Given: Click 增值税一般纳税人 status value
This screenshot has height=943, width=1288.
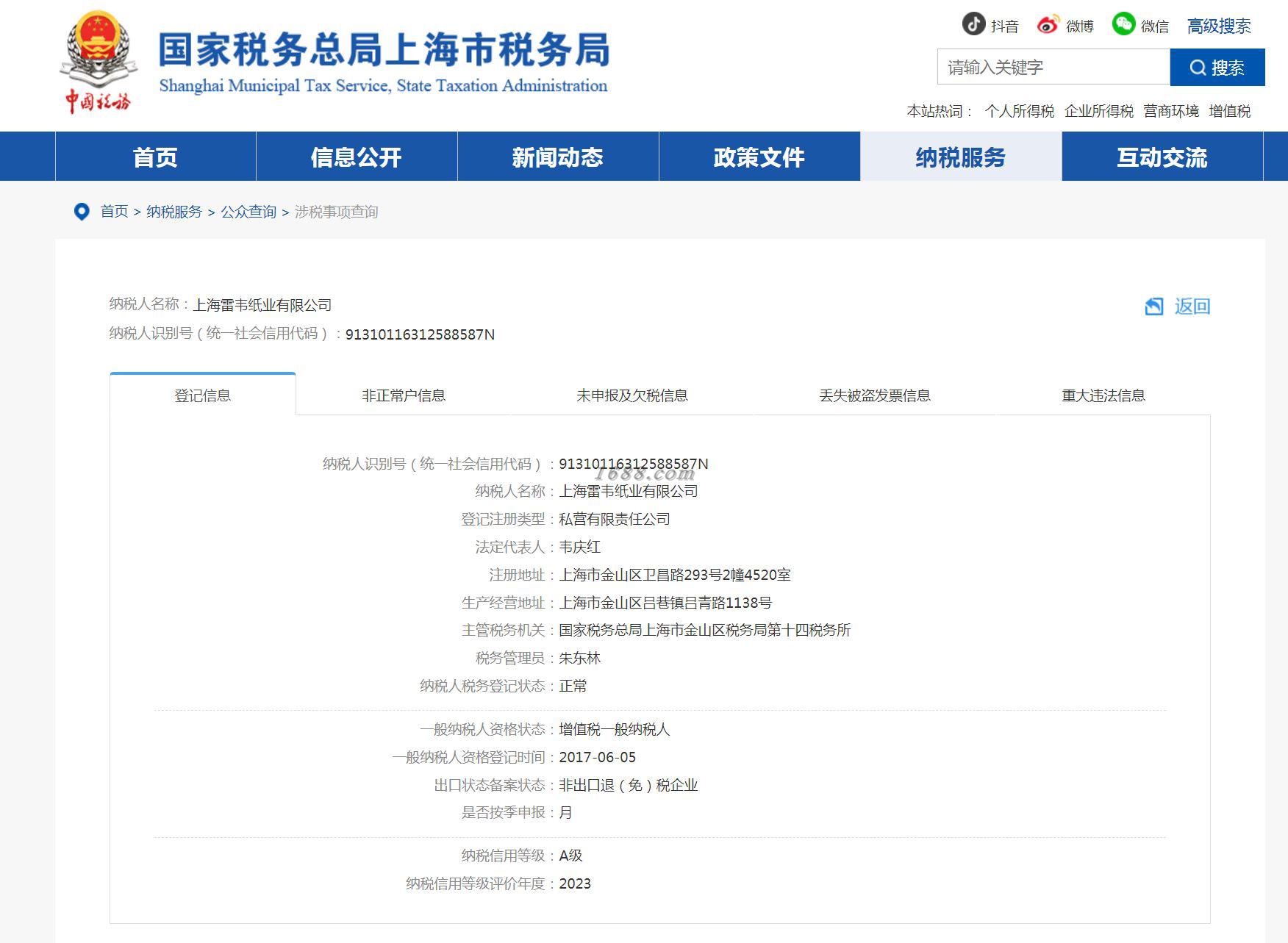Looking at the screenshot, I should (x=615, y=729).
